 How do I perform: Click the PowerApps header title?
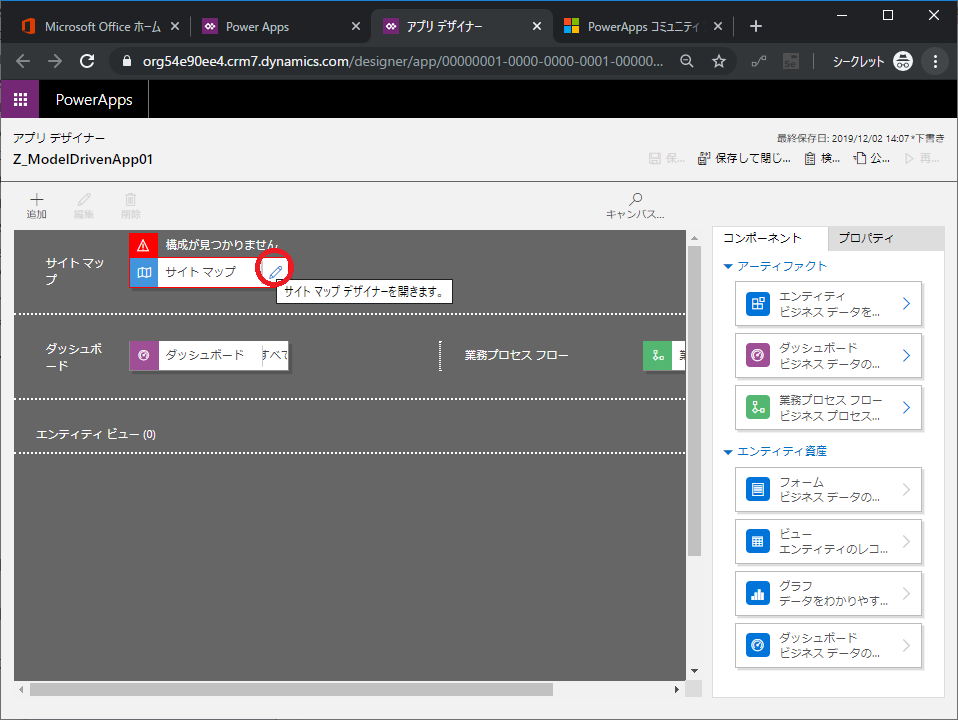tap(94, 100)
